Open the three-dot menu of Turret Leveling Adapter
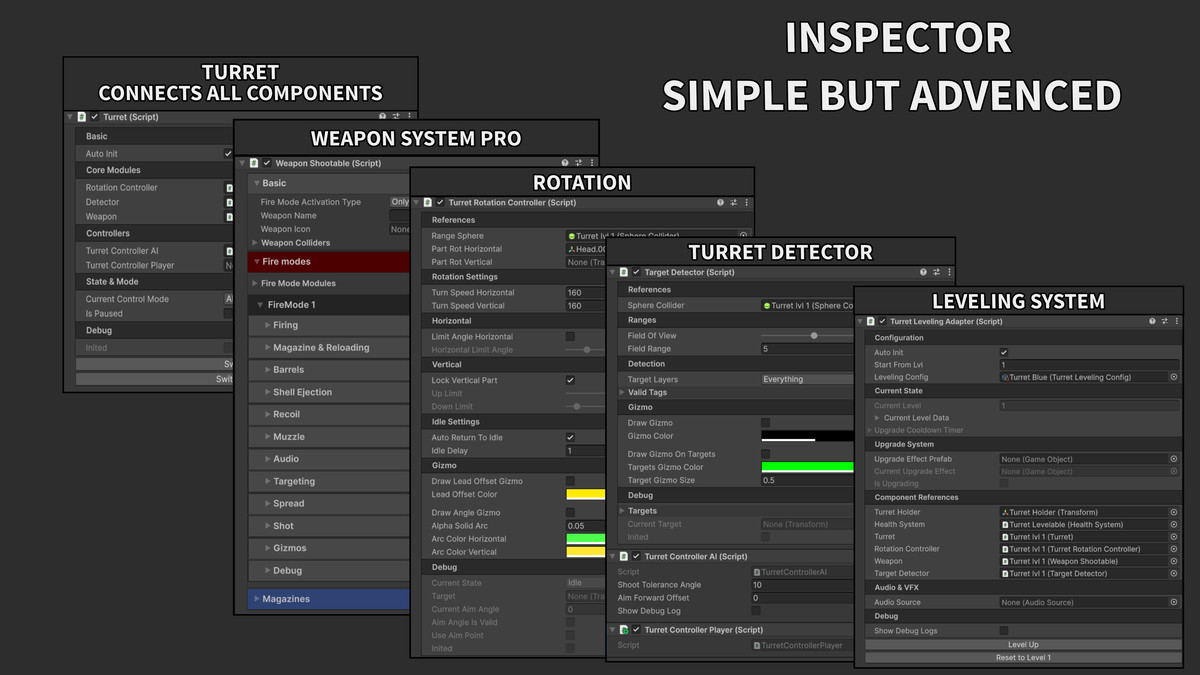 (x=1175, y=322)
